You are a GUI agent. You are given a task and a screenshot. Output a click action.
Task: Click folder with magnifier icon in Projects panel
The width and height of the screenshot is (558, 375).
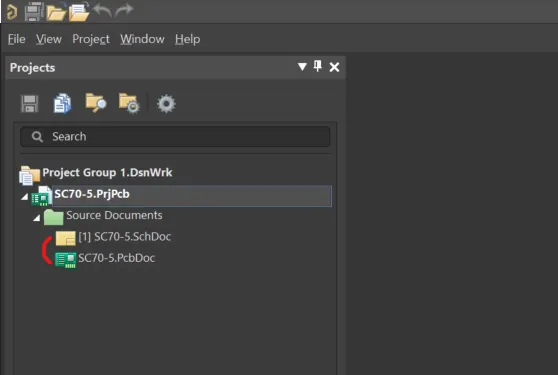(x=96, y=103)
